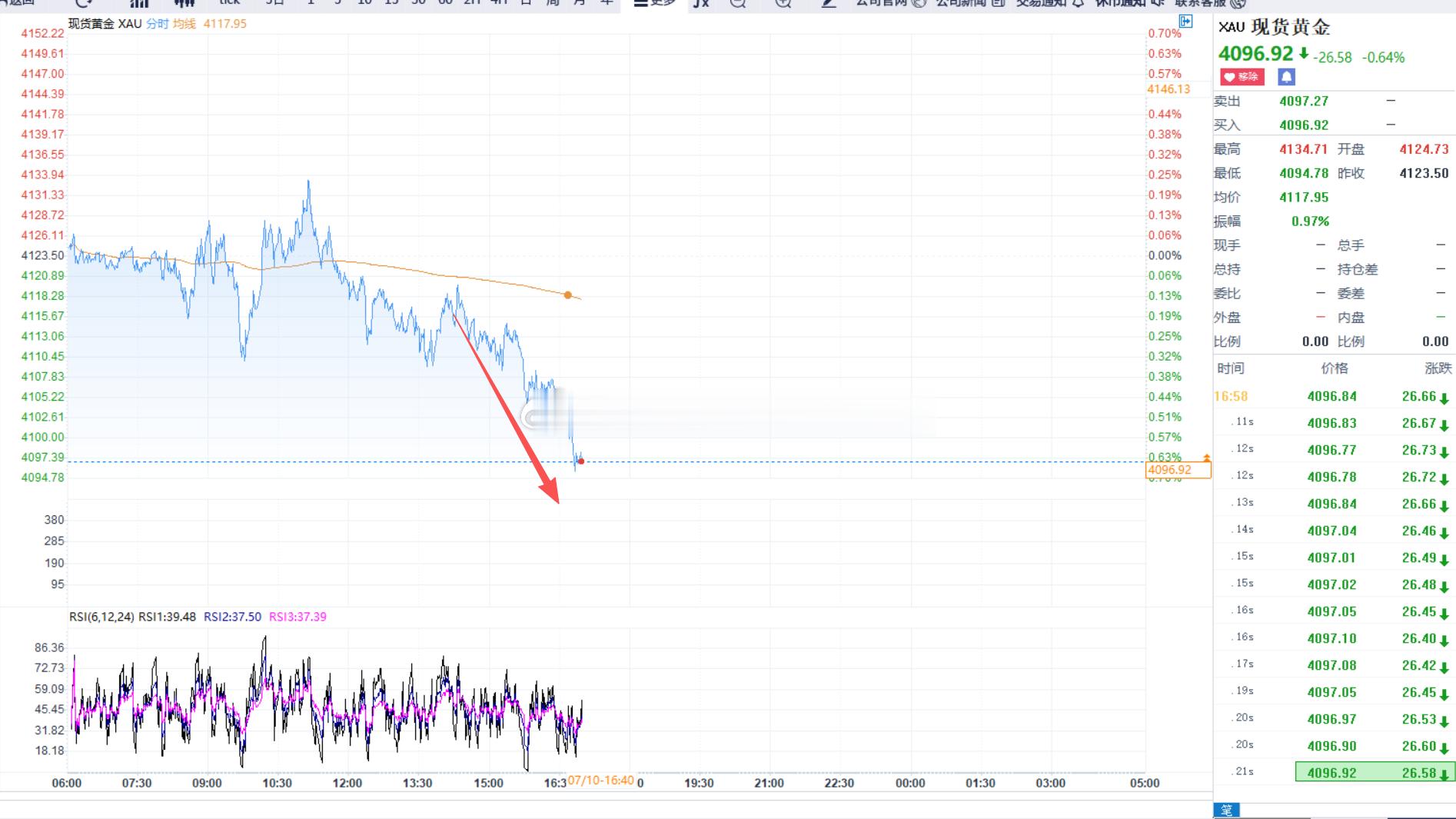Viewport: 1456px width, 819px height.
Task: Open the 笔 tab below the tick list
Action: tap(1226, 811)
